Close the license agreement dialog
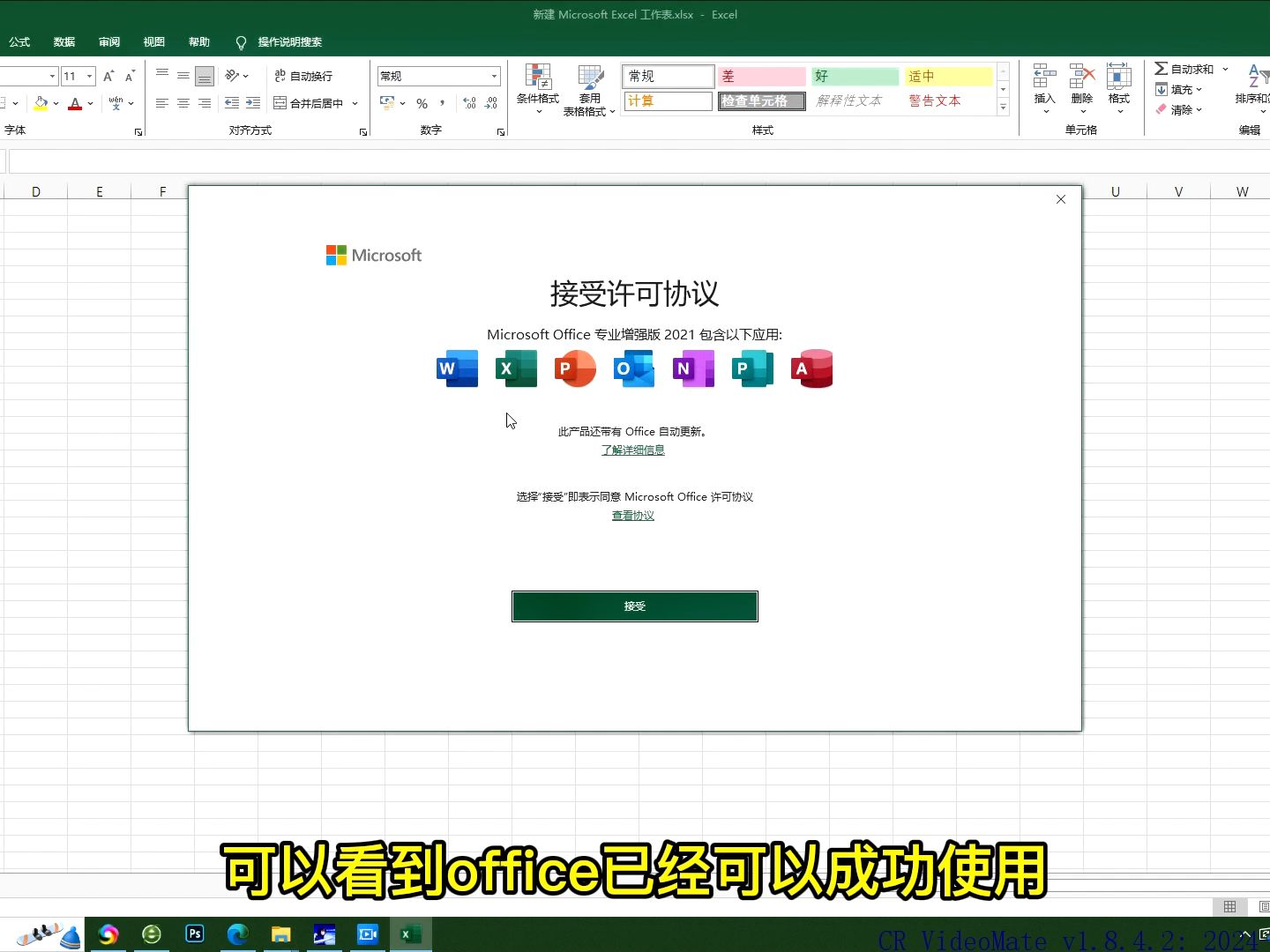1270x952 pixels. (1061, 199)
